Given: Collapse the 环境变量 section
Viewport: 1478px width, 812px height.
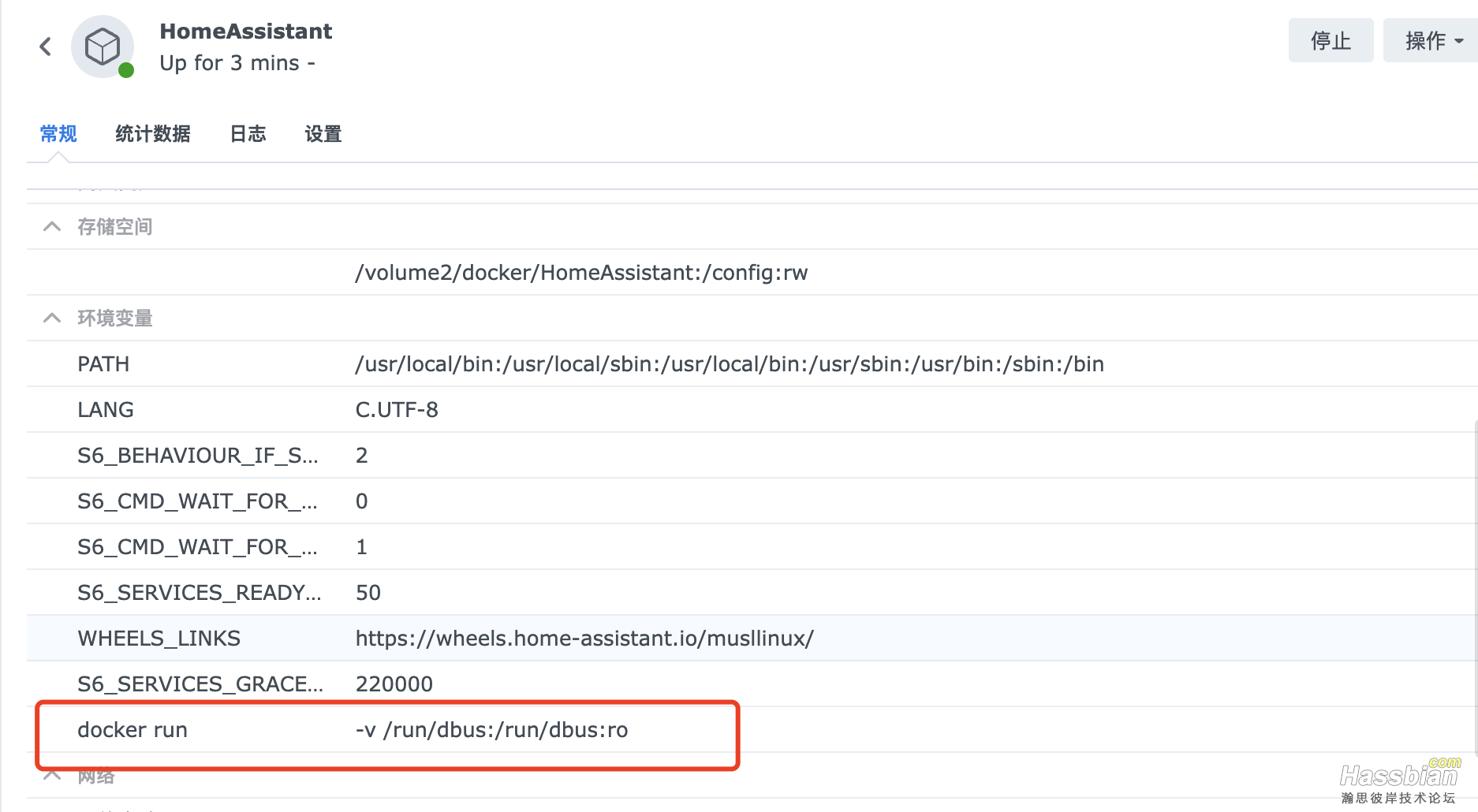Looking at the screenshot, I should [52, 318].
